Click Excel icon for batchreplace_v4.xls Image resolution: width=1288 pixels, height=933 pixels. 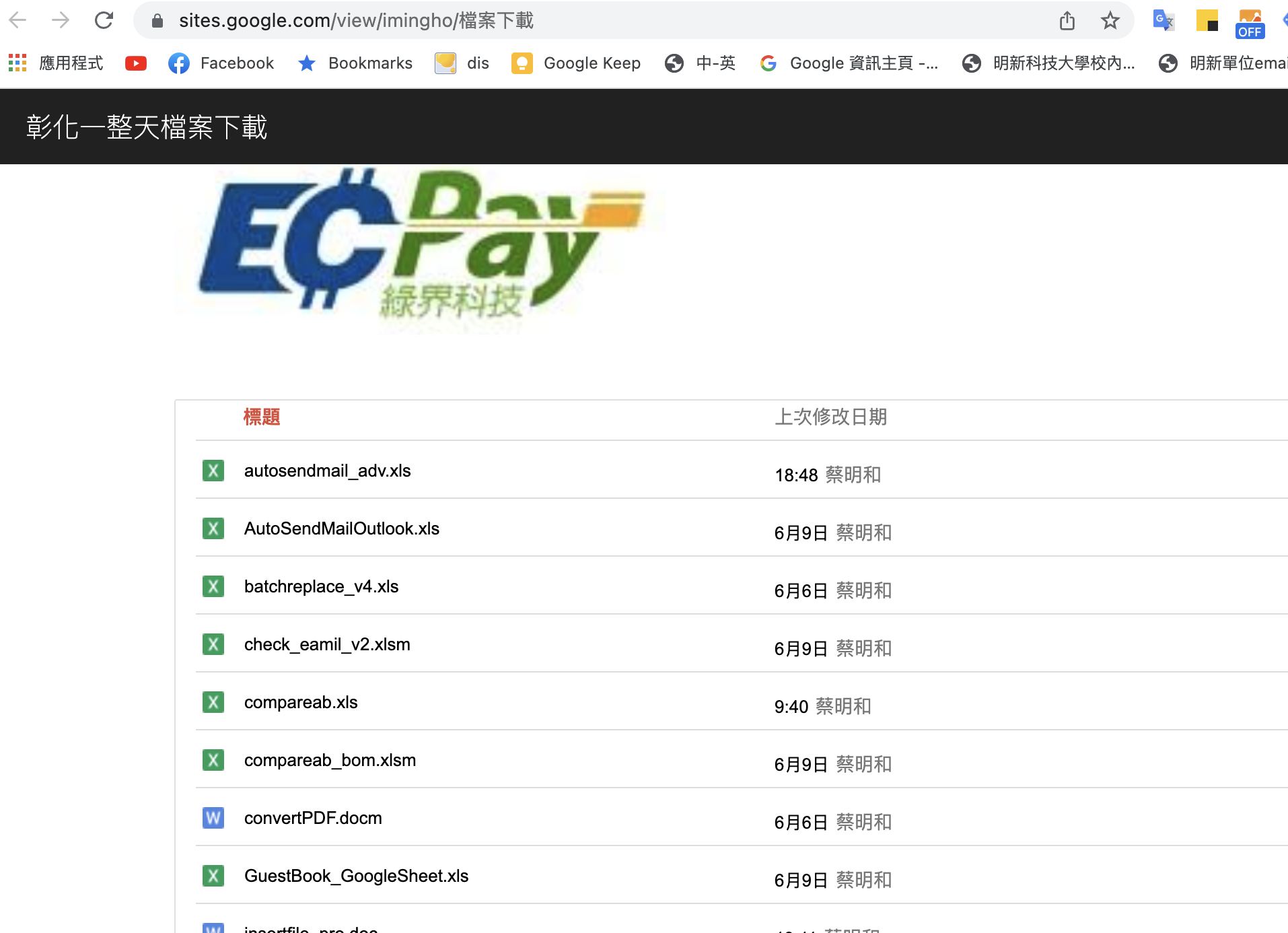click(x=213, y=586)
